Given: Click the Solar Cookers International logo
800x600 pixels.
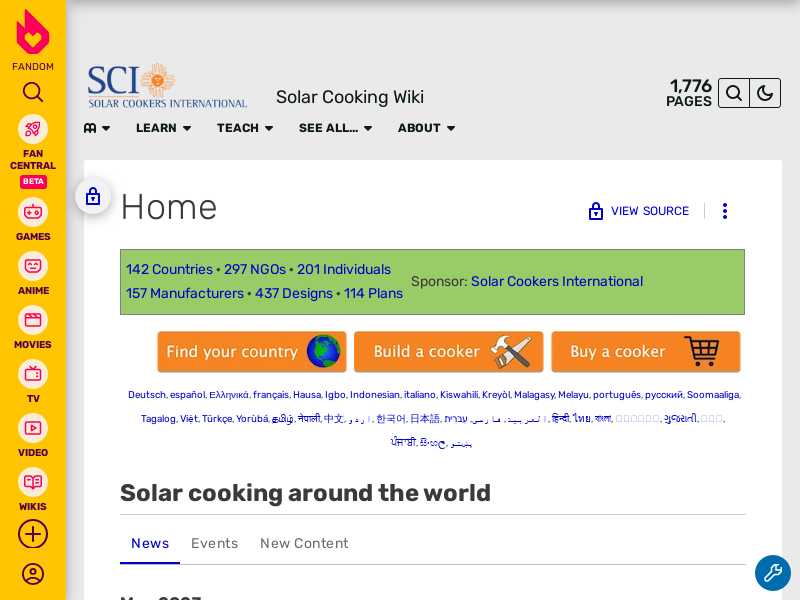Looking at the screenshot, I should point(166,86).
